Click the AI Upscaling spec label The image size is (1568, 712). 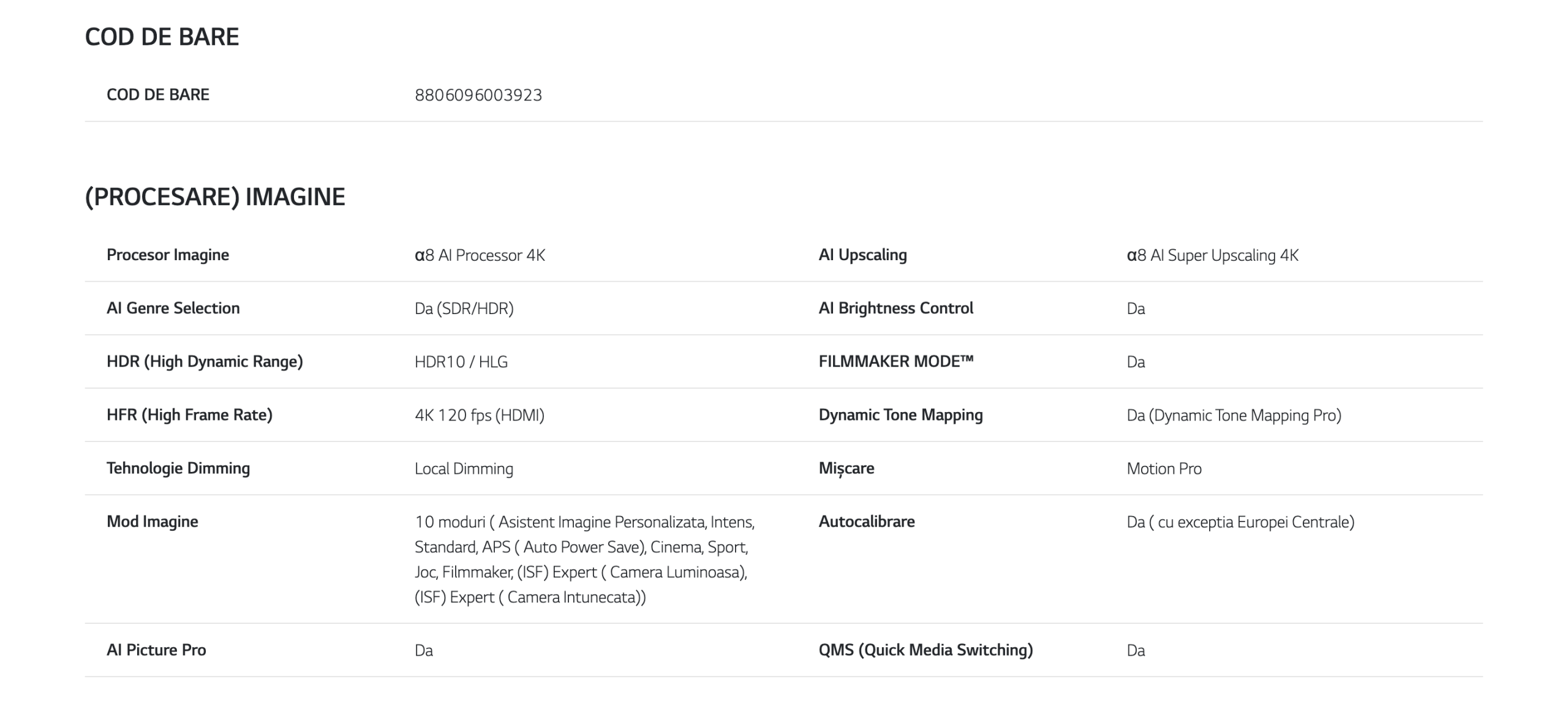click(x=862, y=255)
